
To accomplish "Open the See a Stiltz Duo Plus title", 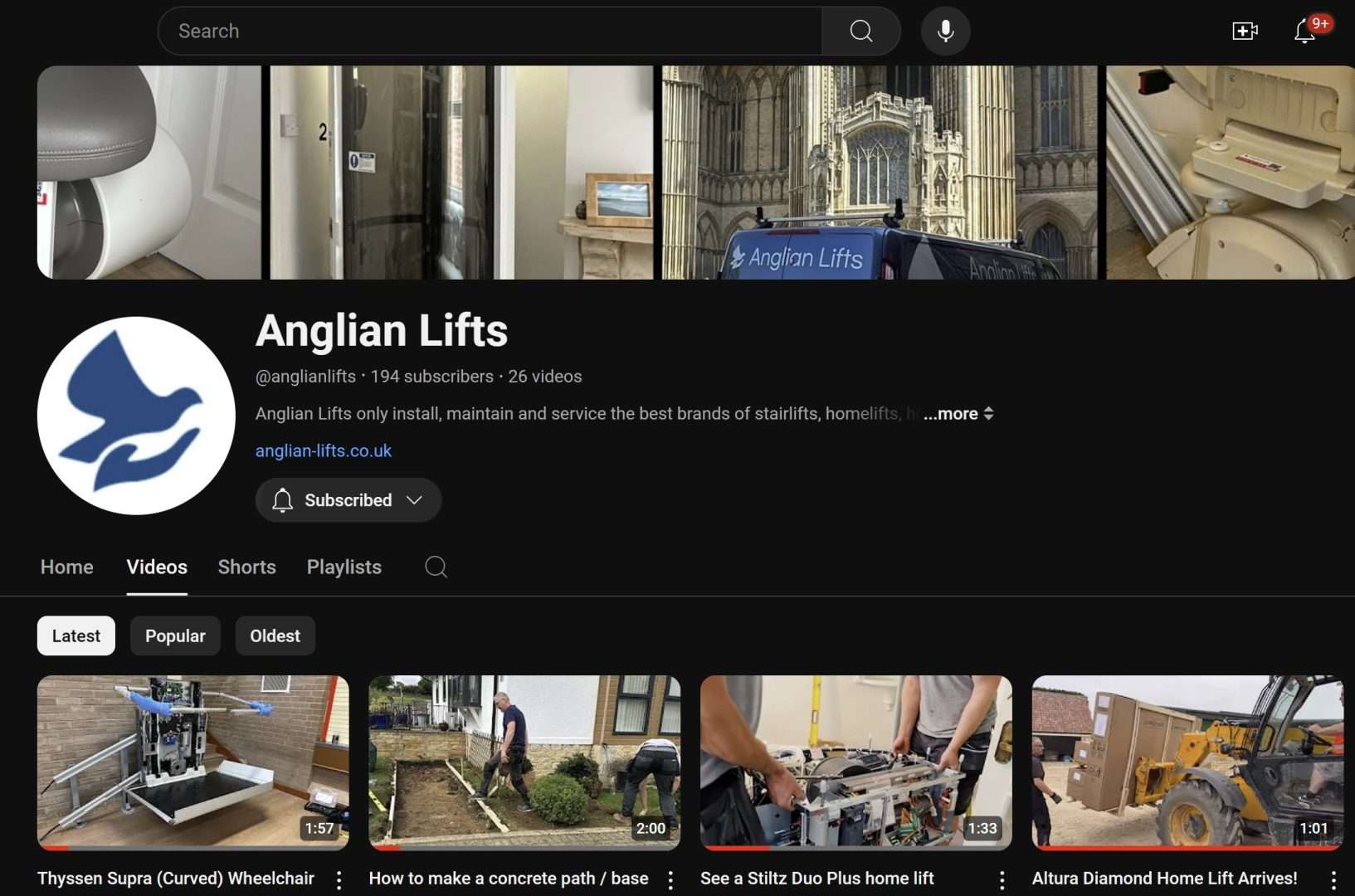I will click(817, 879).
